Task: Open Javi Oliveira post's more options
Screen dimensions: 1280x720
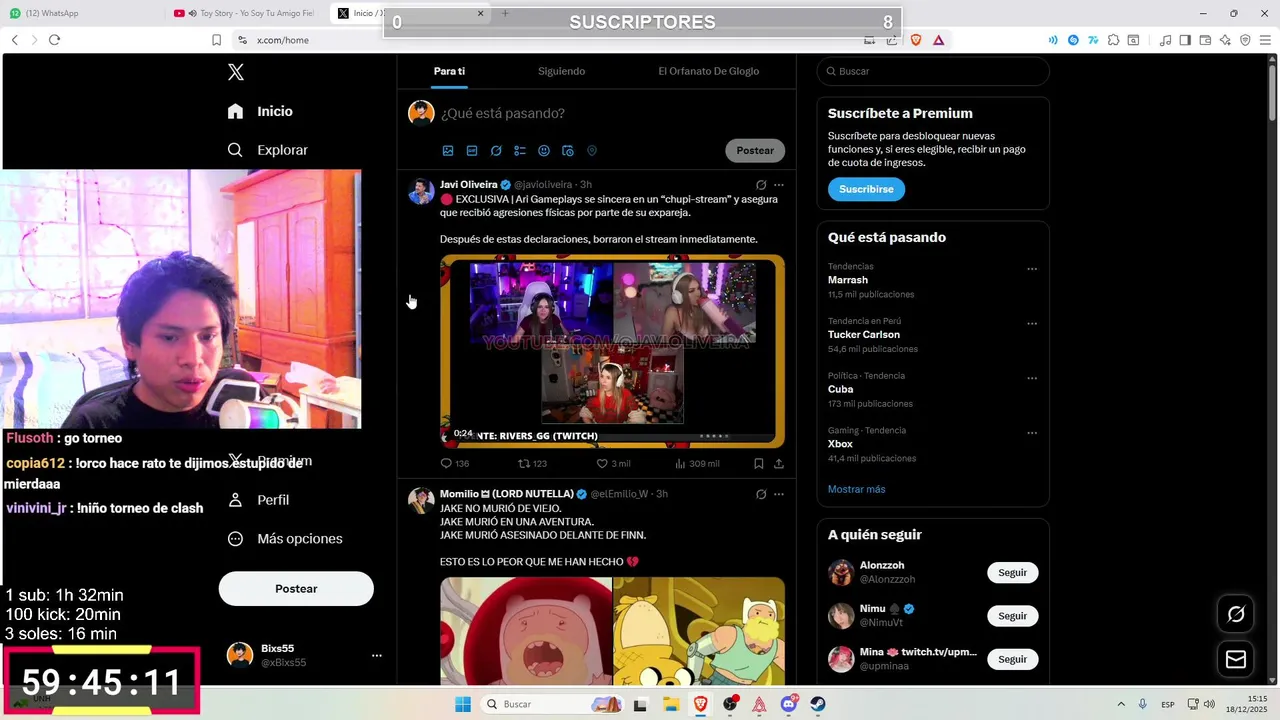Action: pyautogui.click(x=779, y=185)
